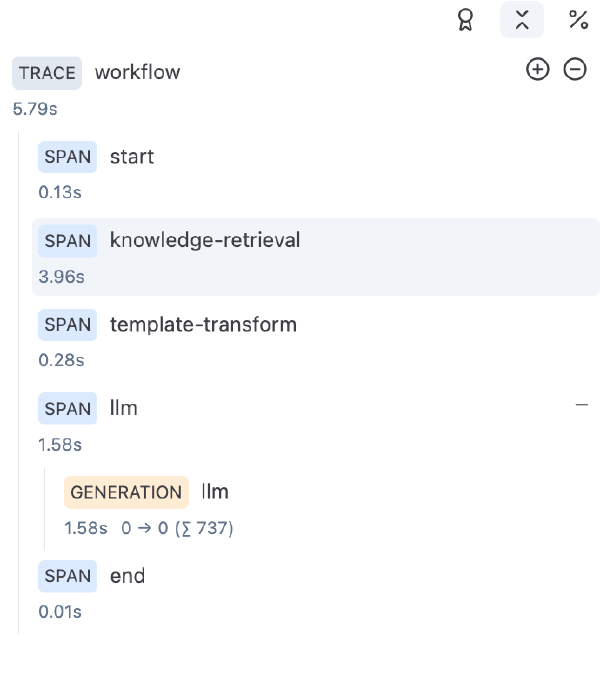Click the TRACE badge
The image size is (600, 689).
[x=47, y=73]
